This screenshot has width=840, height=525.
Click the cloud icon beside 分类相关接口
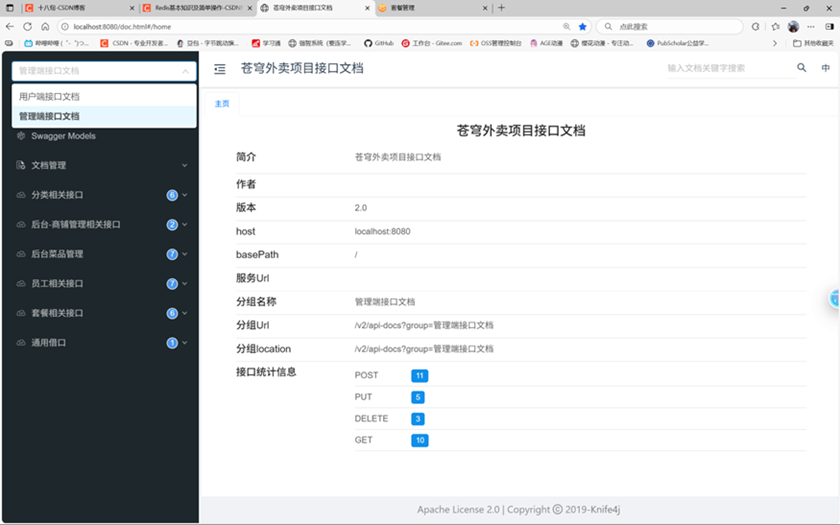click(x=20, y=195)
